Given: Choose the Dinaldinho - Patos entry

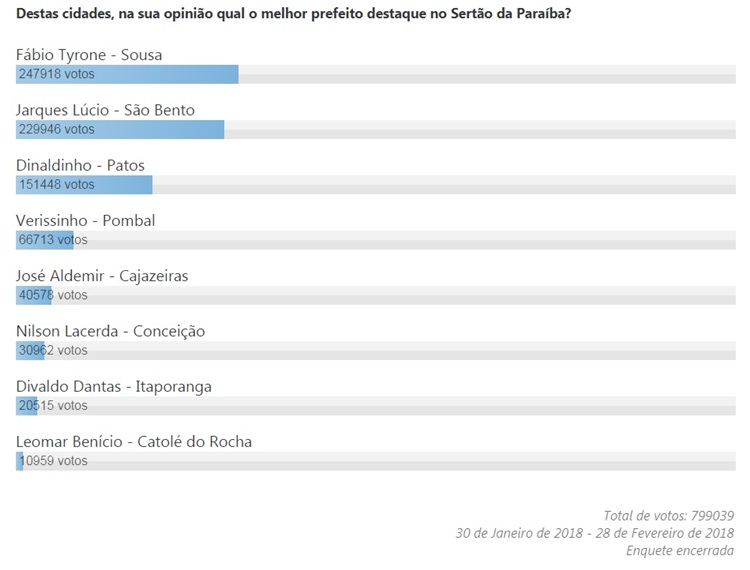Looking at the screenshot, I should point(81,165).
